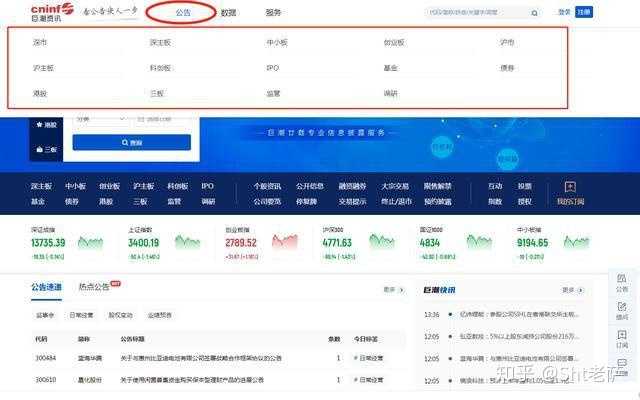Open the 沪深300 mini trend chart
Viewport: 640px width, 400px height.
click(x=382, y=241)
